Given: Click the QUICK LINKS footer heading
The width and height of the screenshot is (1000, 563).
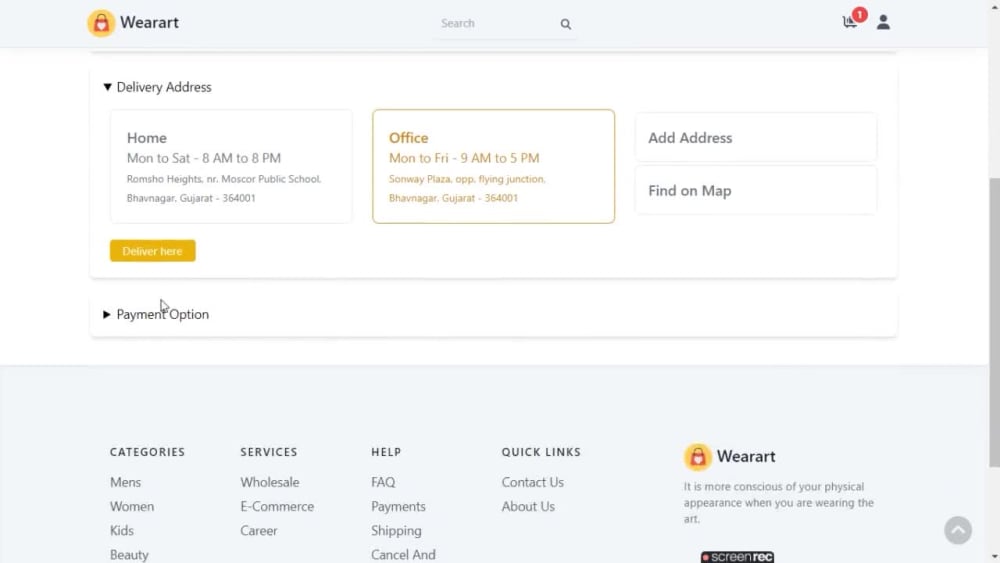Looking at the screenshot, I should (541, 452).
